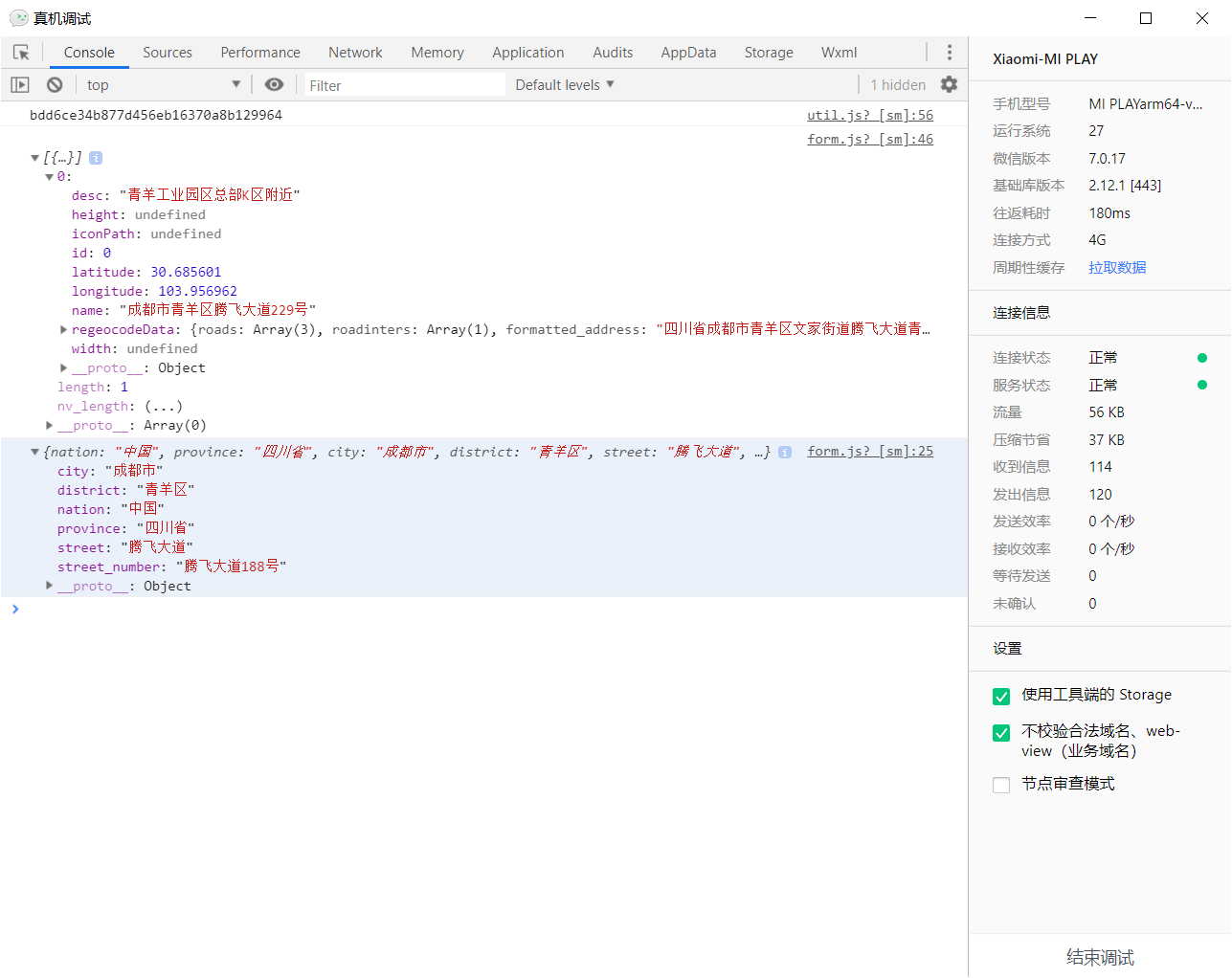This screenshot has height=978, width=1232.
Task: Focus the Filter input field
Action: coord(404,85)
